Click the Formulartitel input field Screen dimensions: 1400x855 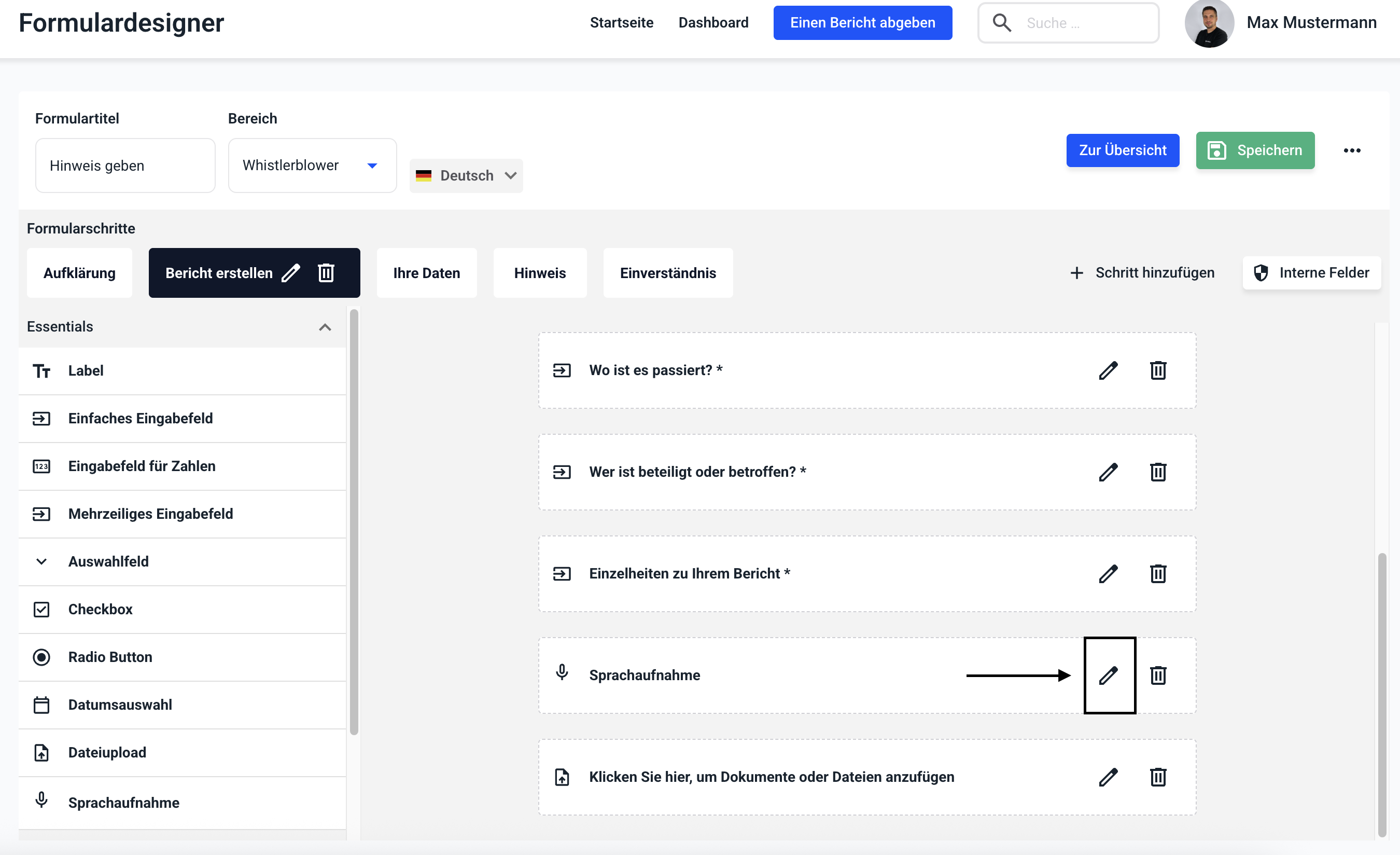click(125, 166)
